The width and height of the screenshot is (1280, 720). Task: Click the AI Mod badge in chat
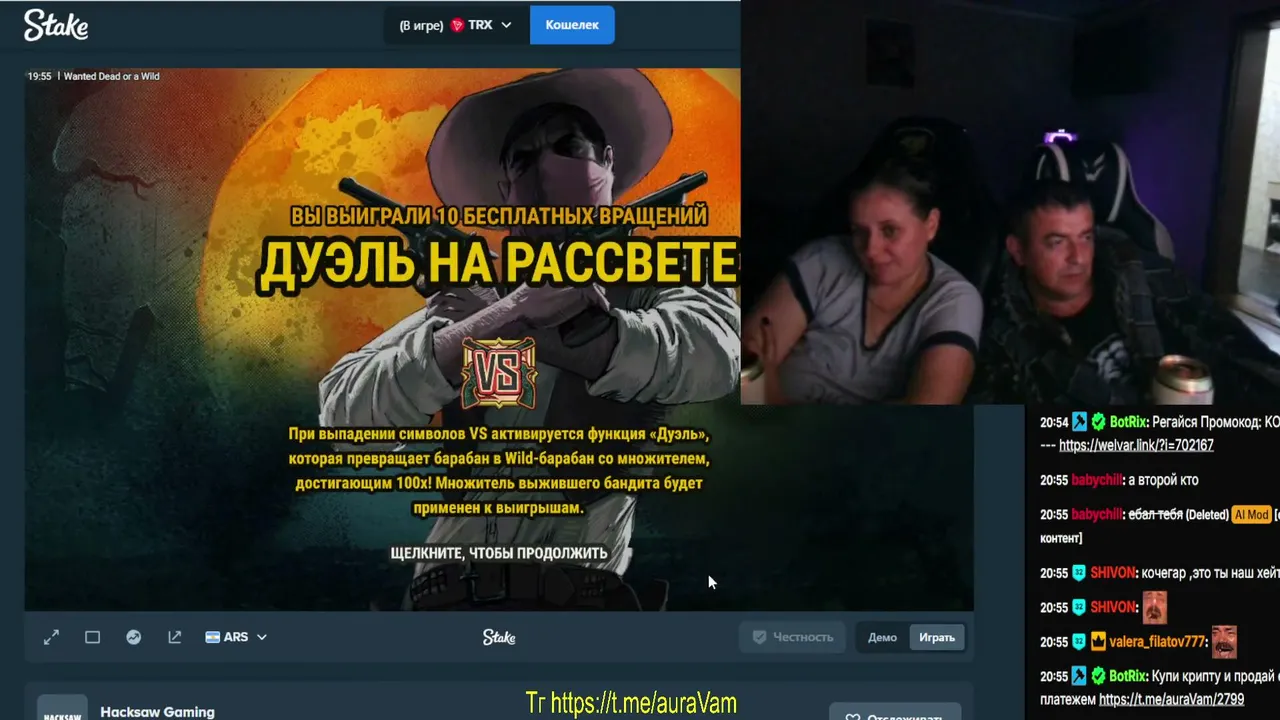tap(1251, 515)
